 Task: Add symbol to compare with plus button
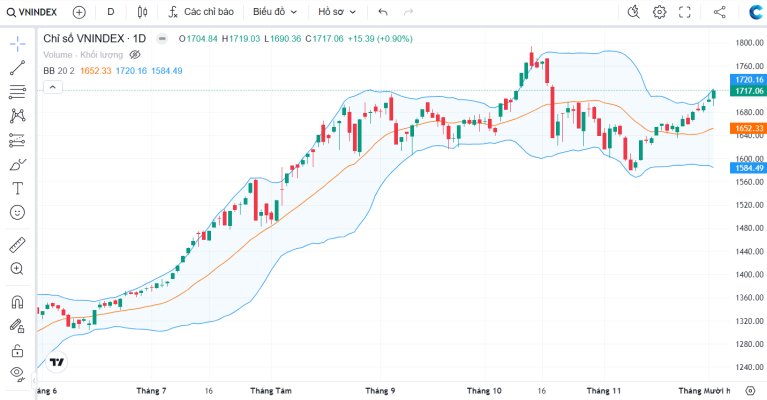(79, 12)
